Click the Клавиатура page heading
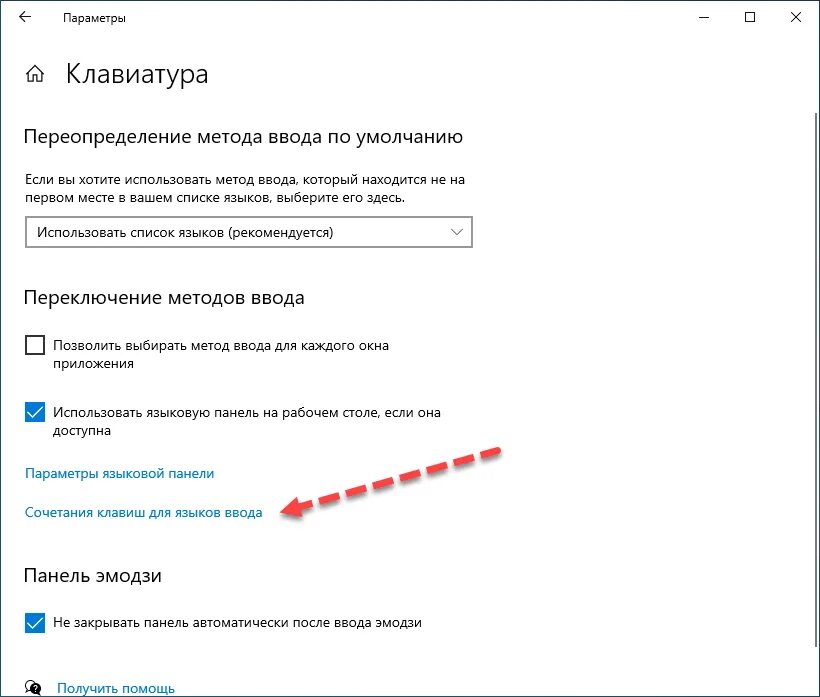This screenshot has width=820, height=697. tap(137, 74)
